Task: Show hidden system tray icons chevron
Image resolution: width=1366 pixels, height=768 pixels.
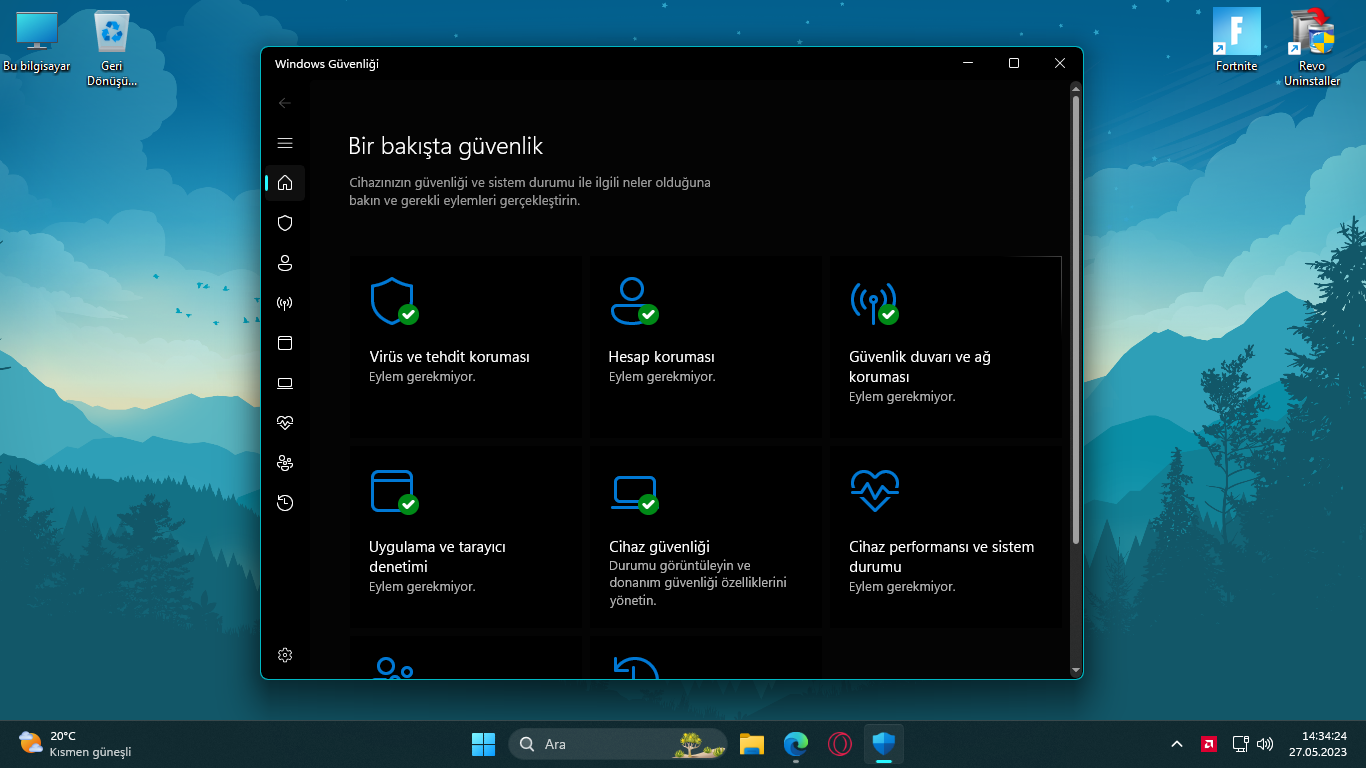Action: [1177, 744]
